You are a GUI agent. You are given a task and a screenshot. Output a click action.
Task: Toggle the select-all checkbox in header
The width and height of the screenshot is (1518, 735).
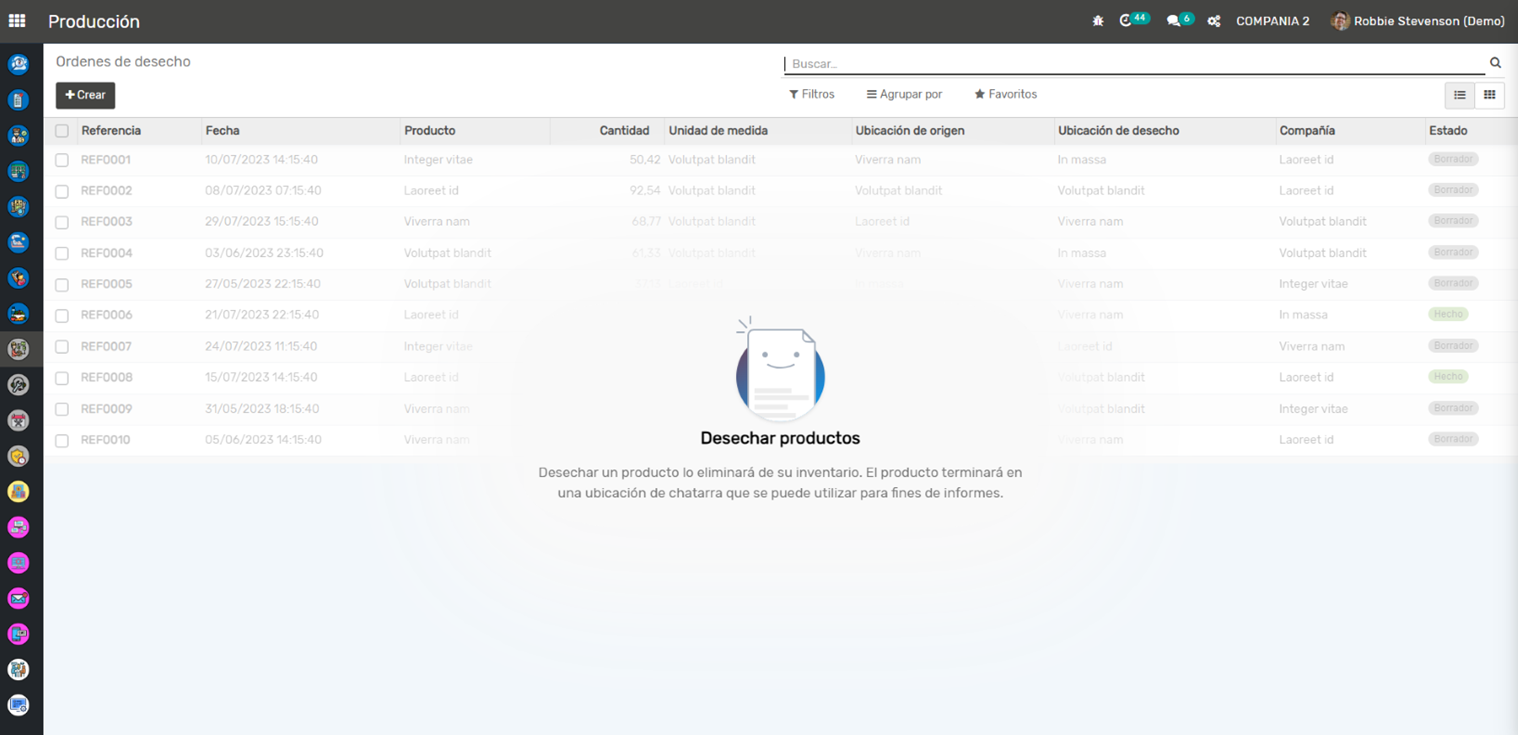coord(62,131)
